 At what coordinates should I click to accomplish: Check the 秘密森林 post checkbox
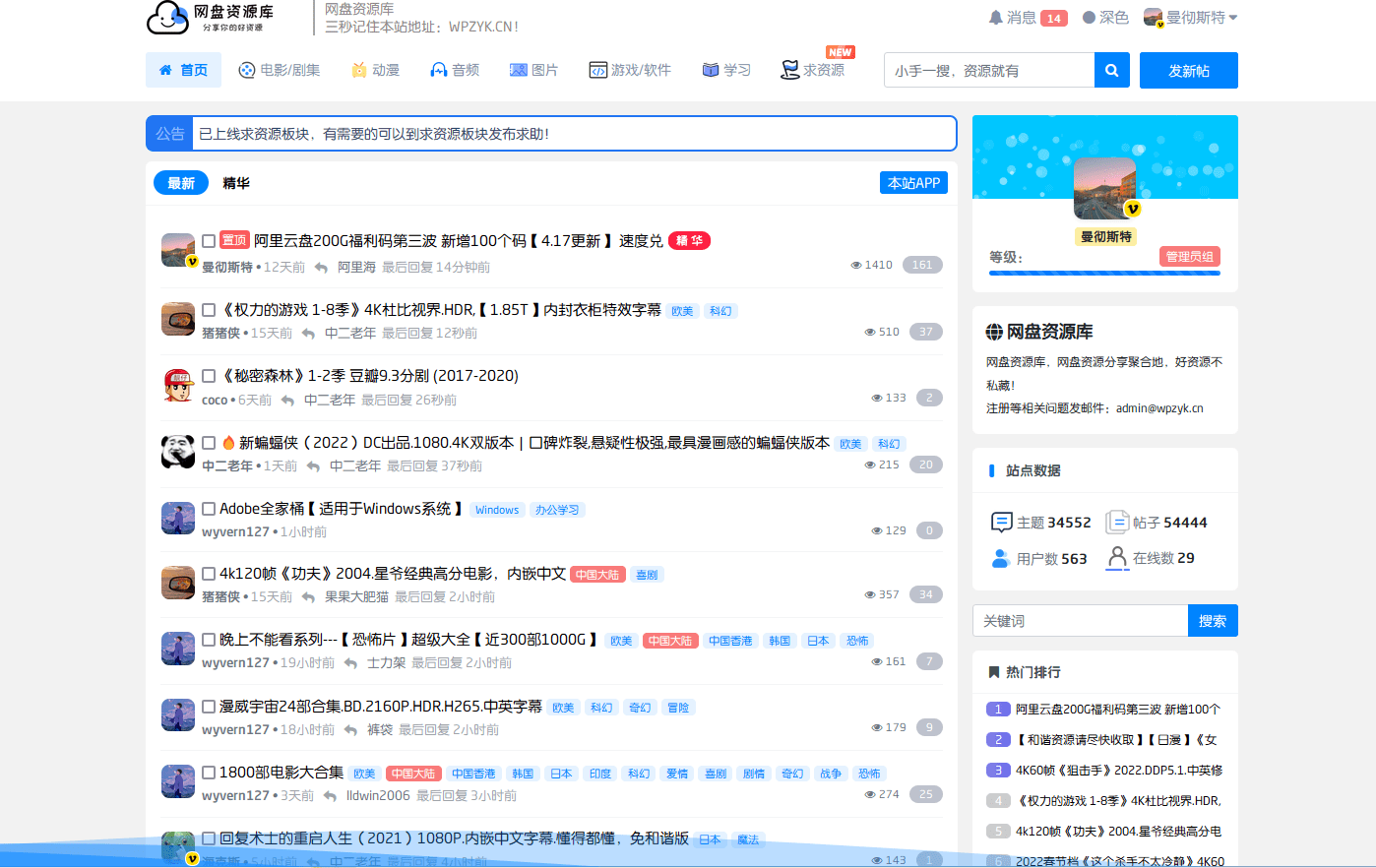click(x=209, y=376)
